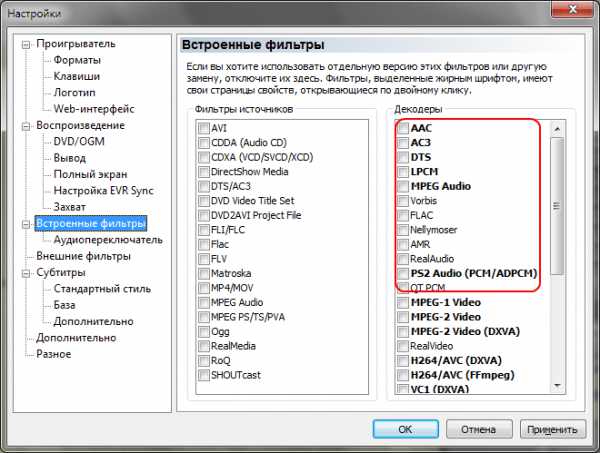600x453 pixels.
Task: Select Настройка EVR Sync item
Action: click(103, 191)
